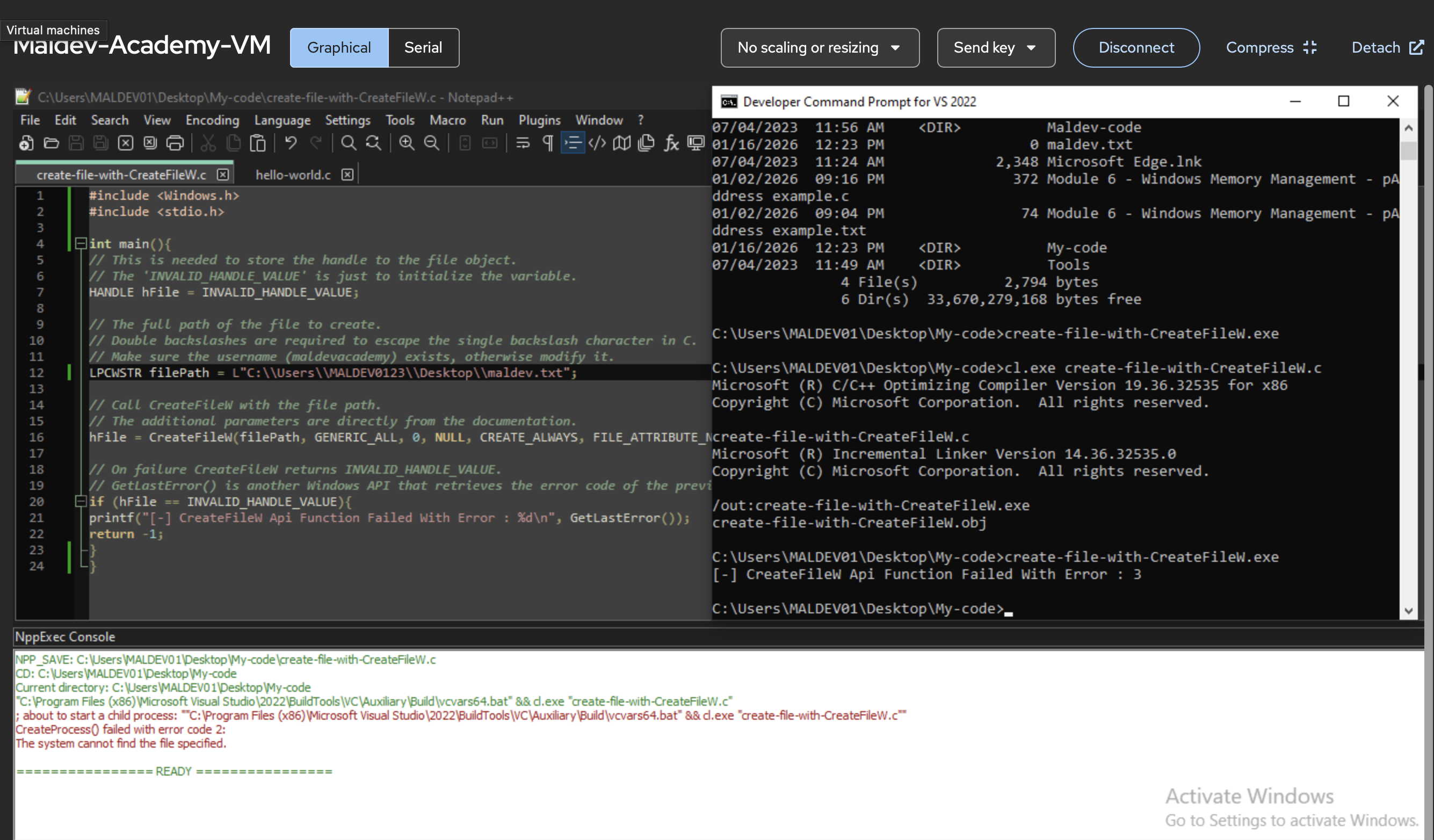
Task: Click the Zoom in icon
Action: click(406, 143)
